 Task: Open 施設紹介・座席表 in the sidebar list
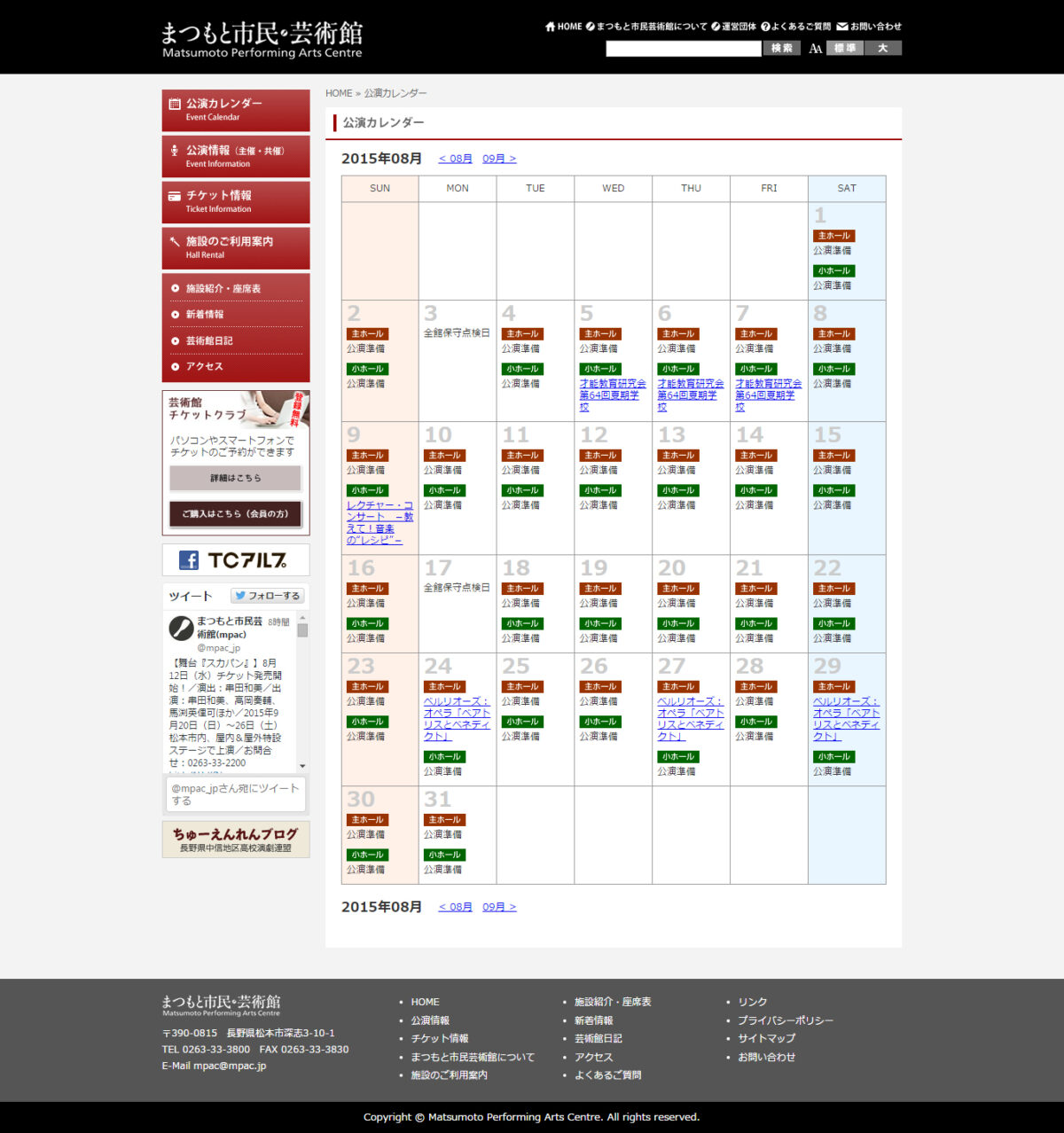coord(223,289)
